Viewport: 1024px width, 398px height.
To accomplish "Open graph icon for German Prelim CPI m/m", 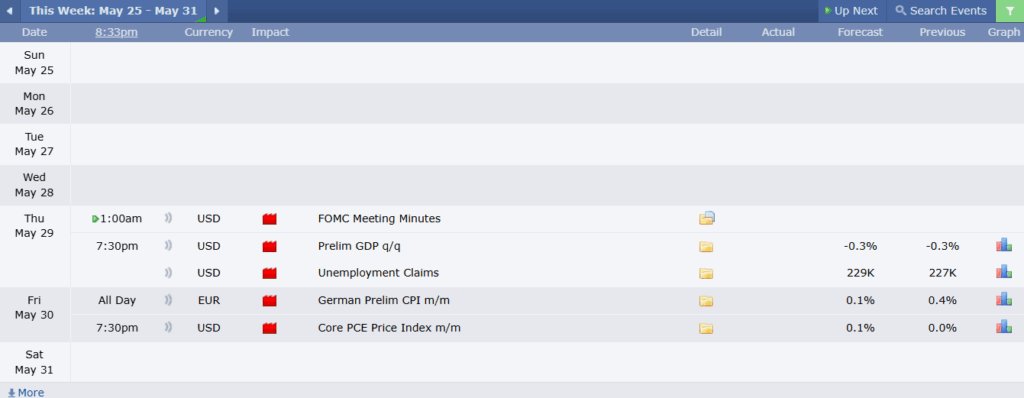I will 1004,299.
